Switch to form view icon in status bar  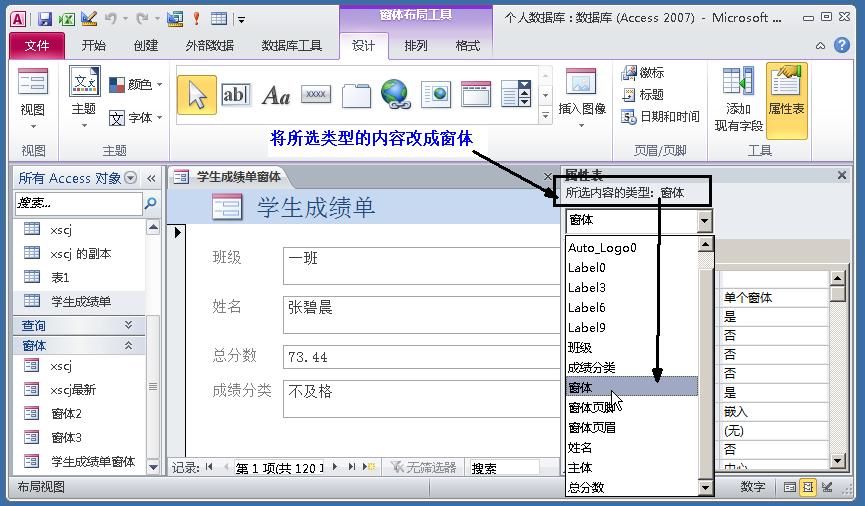(x=789, y=487)
